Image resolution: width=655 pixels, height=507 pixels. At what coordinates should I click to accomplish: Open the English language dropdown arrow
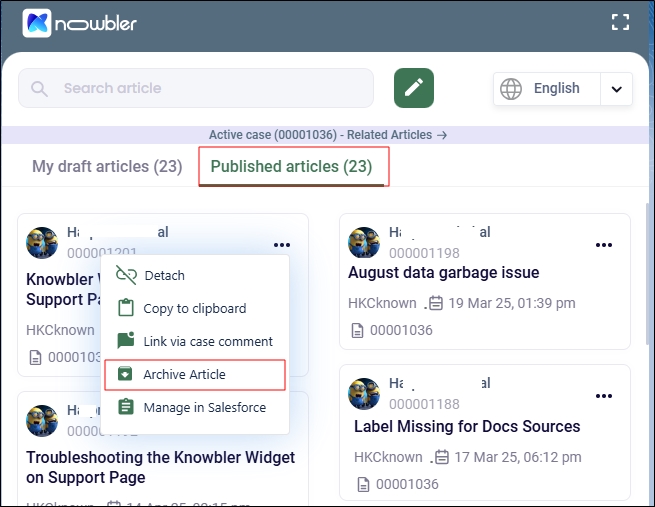click(617, 89)
